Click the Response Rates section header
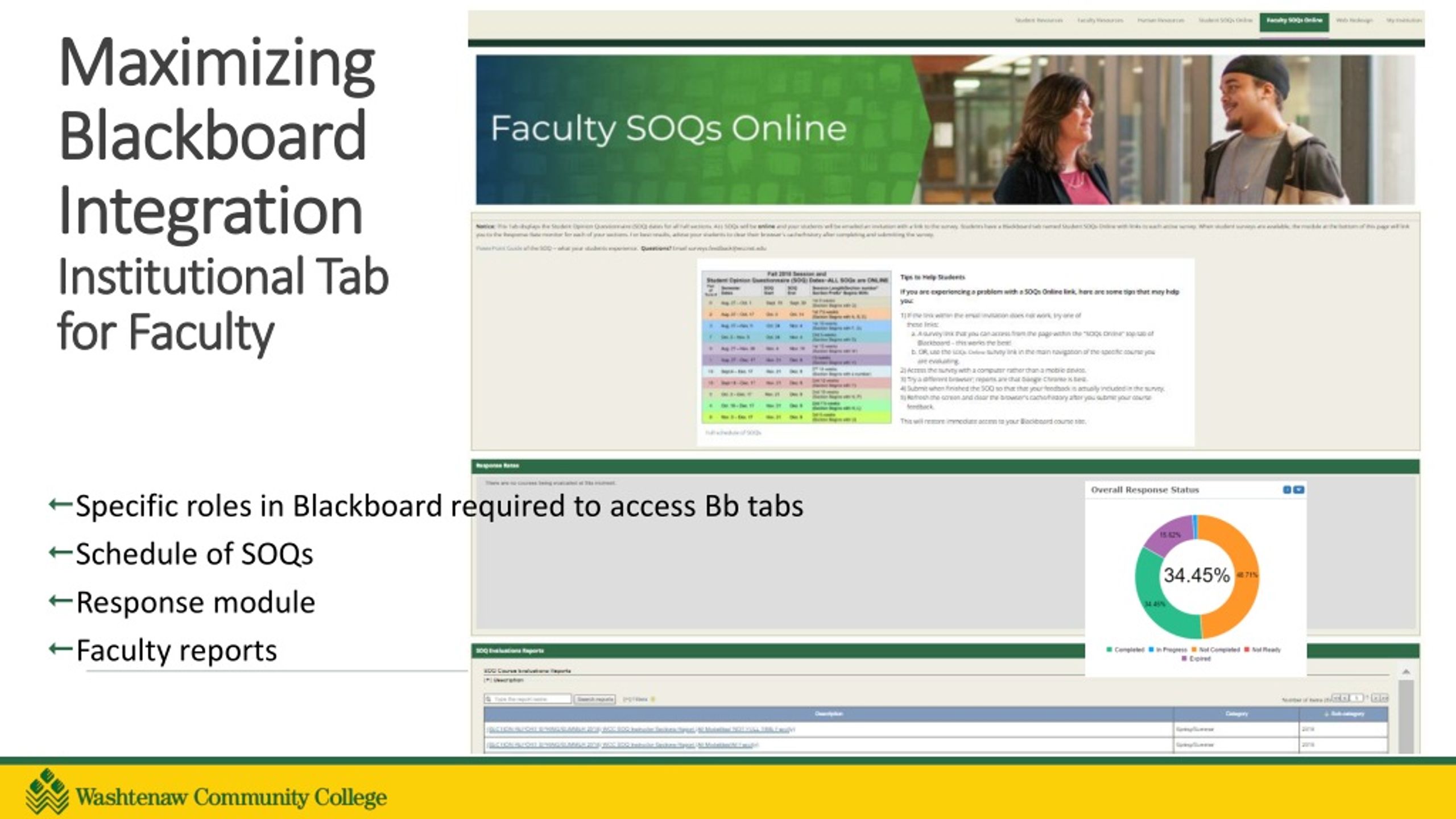 (945, 466)
